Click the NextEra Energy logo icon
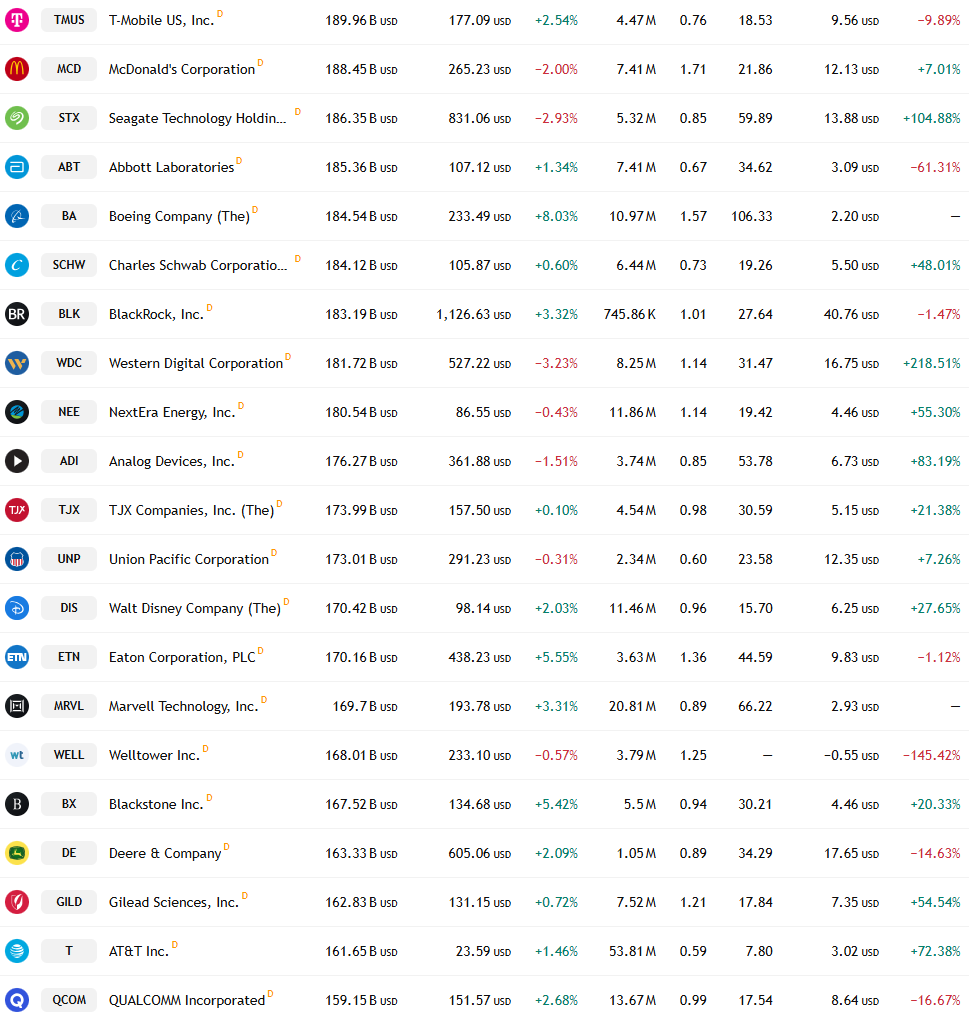This screenshot has height=1021, width=969. (x=17, y=412)
